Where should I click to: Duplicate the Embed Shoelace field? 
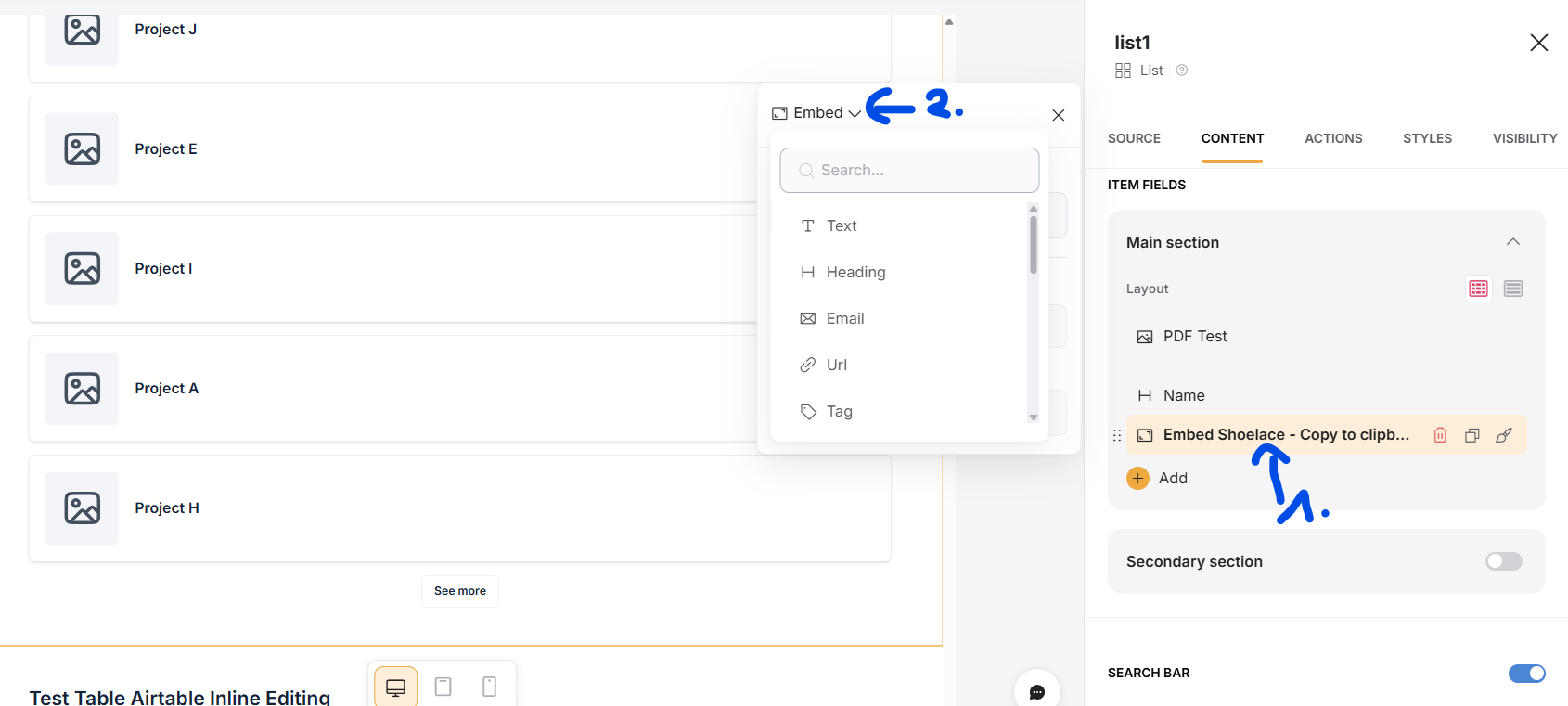1472,435
